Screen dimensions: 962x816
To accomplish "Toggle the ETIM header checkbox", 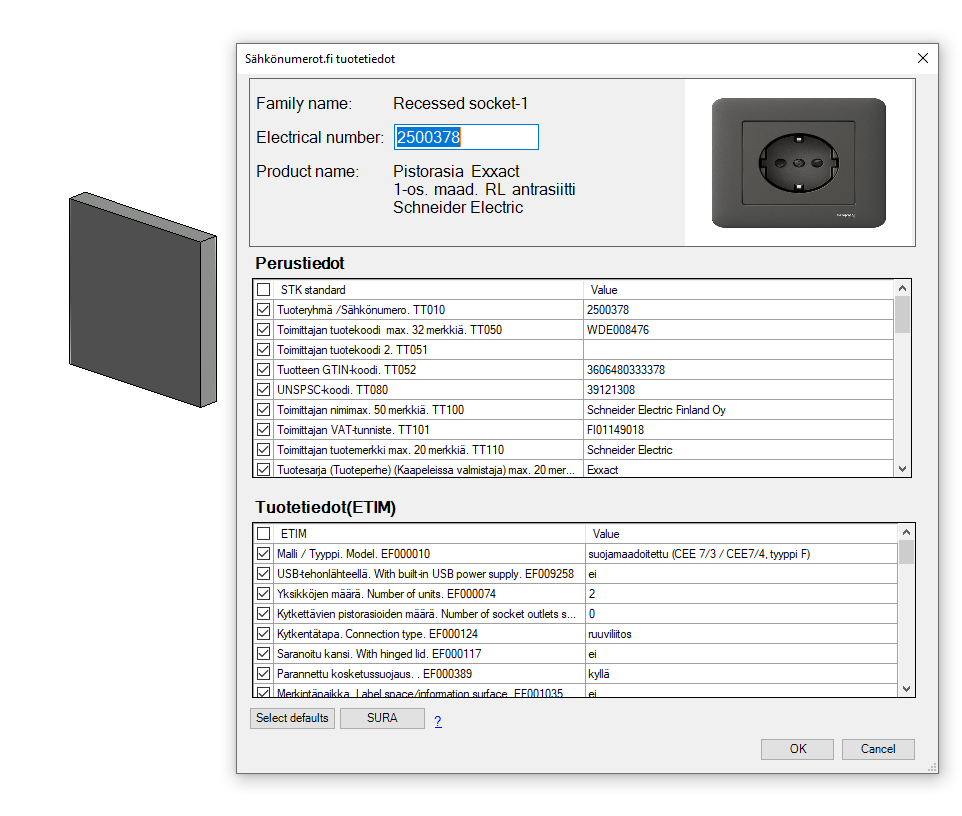I will [x=264, y=534].
